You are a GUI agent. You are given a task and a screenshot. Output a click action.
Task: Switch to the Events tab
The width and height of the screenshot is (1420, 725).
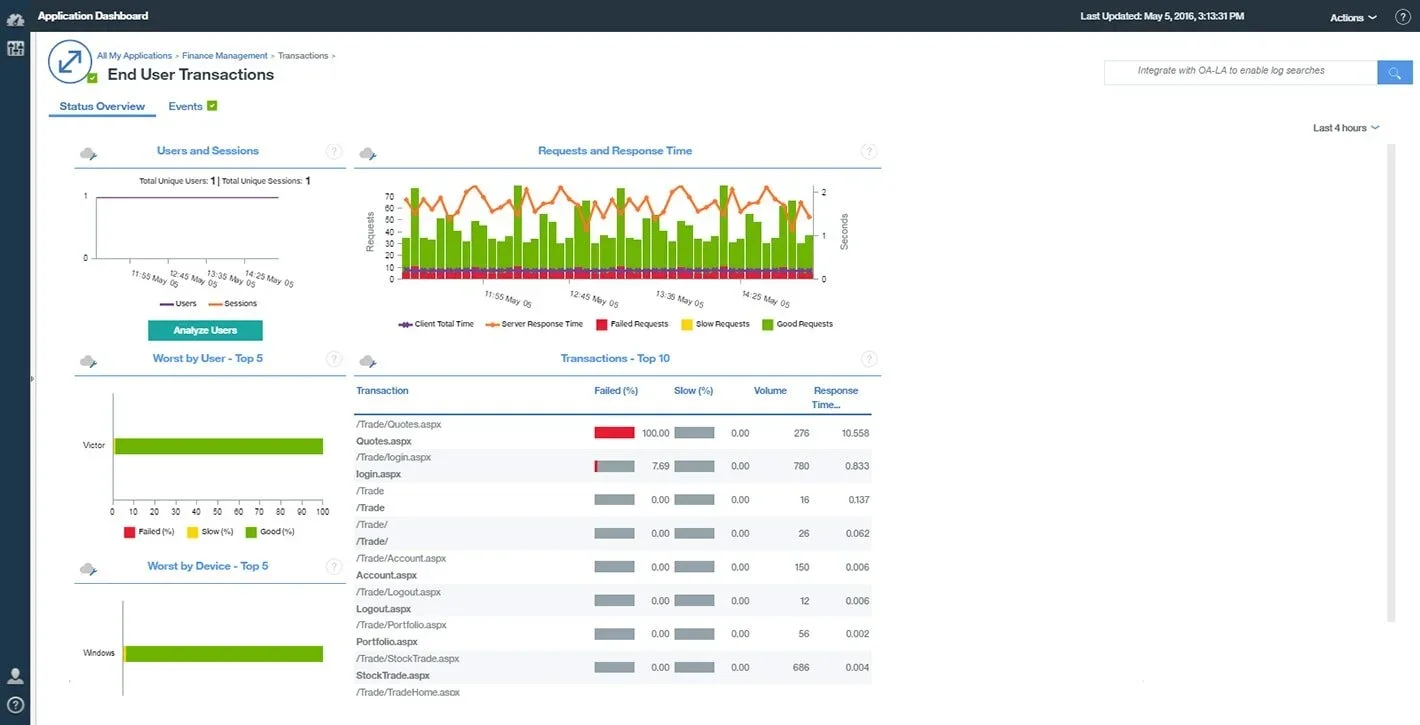point(185,106)
